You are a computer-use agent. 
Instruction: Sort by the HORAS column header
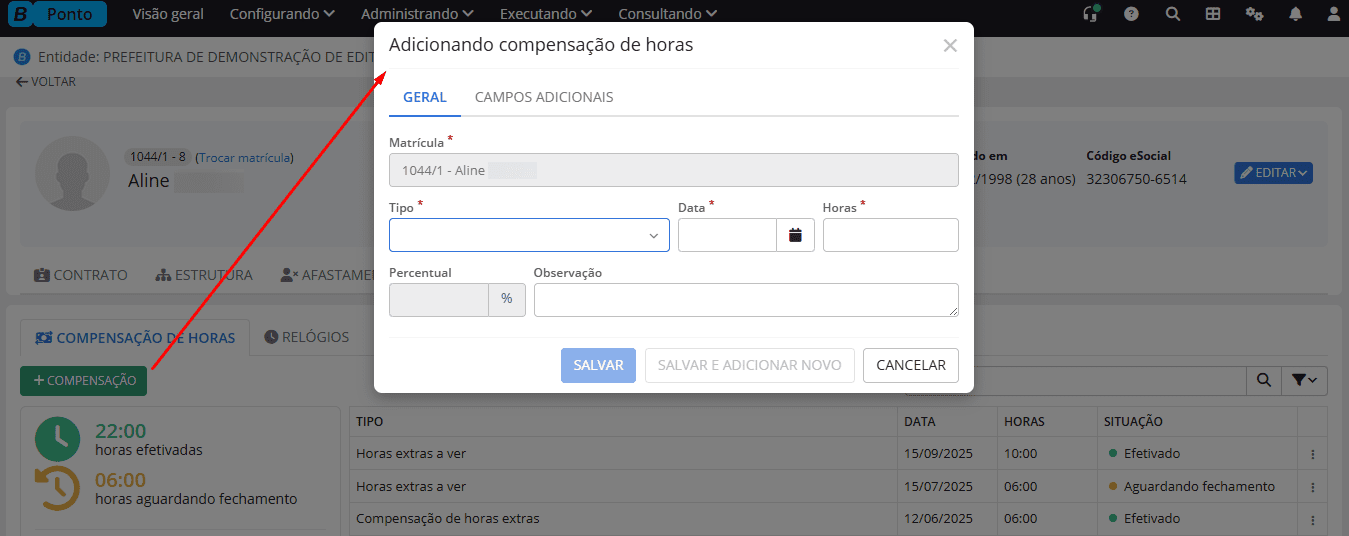[1024, 422]
